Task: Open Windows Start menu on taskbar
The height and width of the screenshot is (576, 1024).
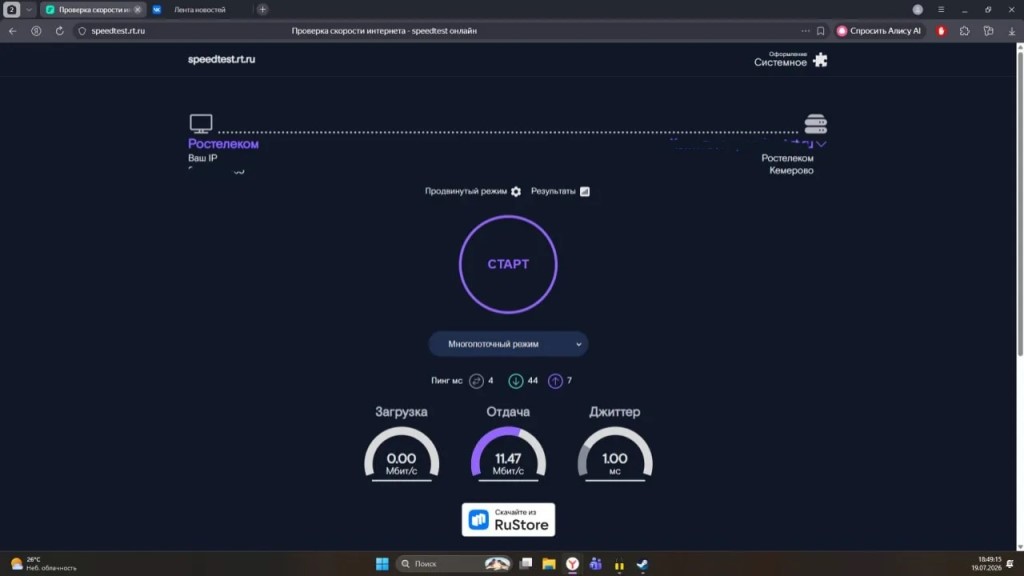Action: click(x=382, y=564)
